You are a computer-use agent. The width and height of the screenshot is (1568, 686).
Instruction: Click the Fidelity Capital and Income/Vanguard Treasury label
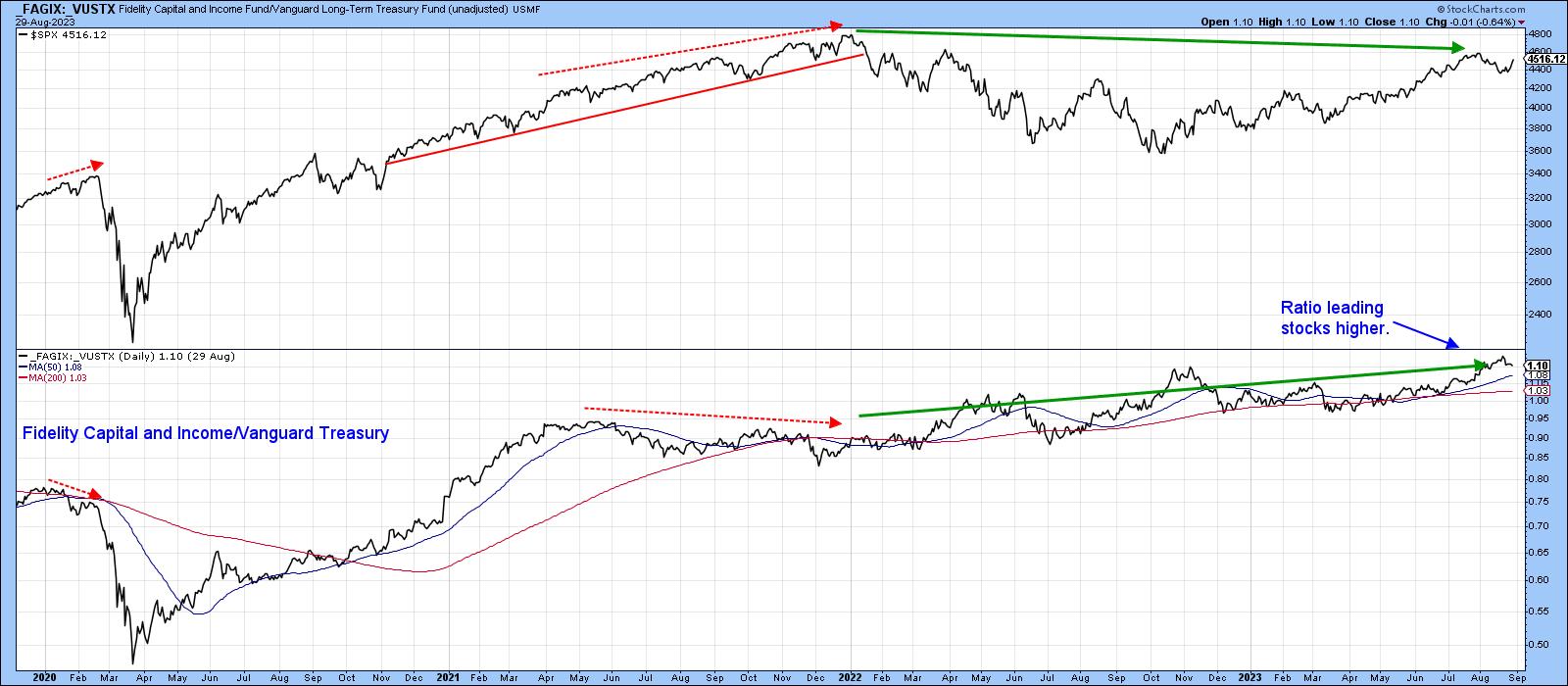point(205,433)
